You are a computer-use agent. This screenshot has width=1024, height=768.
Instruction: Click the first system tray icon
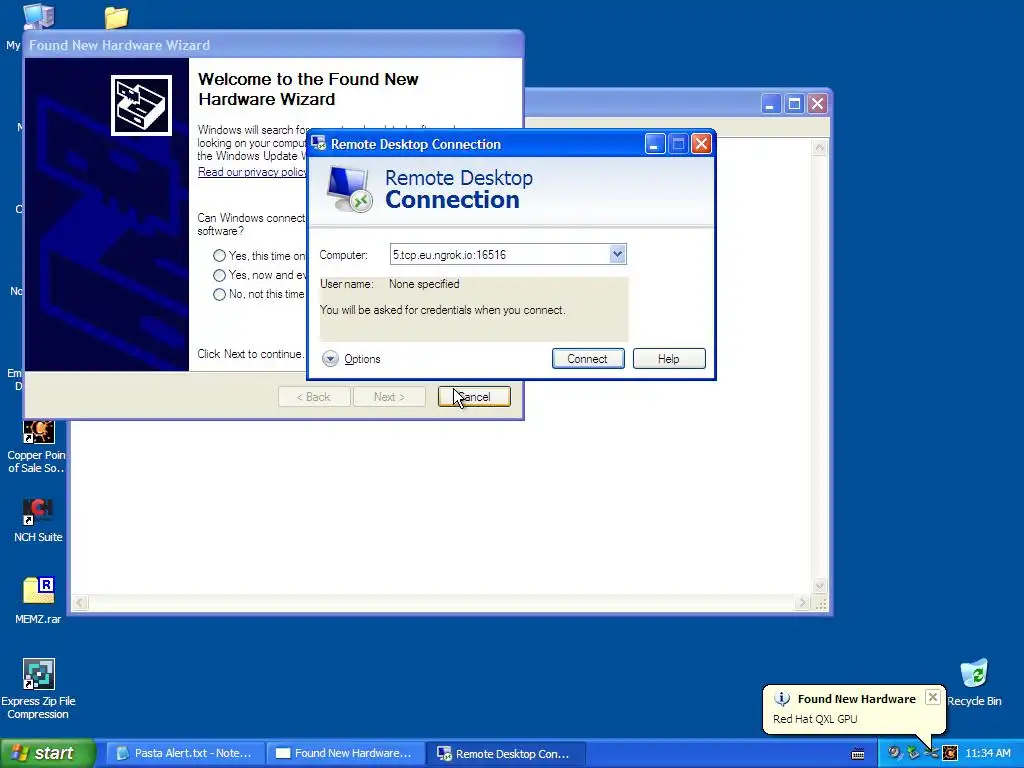click(x=894, y=753)
